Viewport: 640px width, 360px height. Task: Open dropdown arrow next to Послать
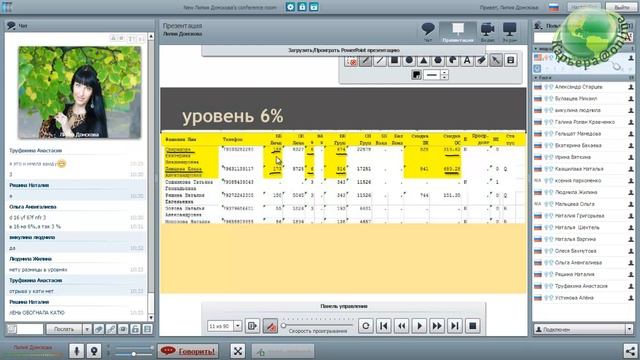[87, 329]
